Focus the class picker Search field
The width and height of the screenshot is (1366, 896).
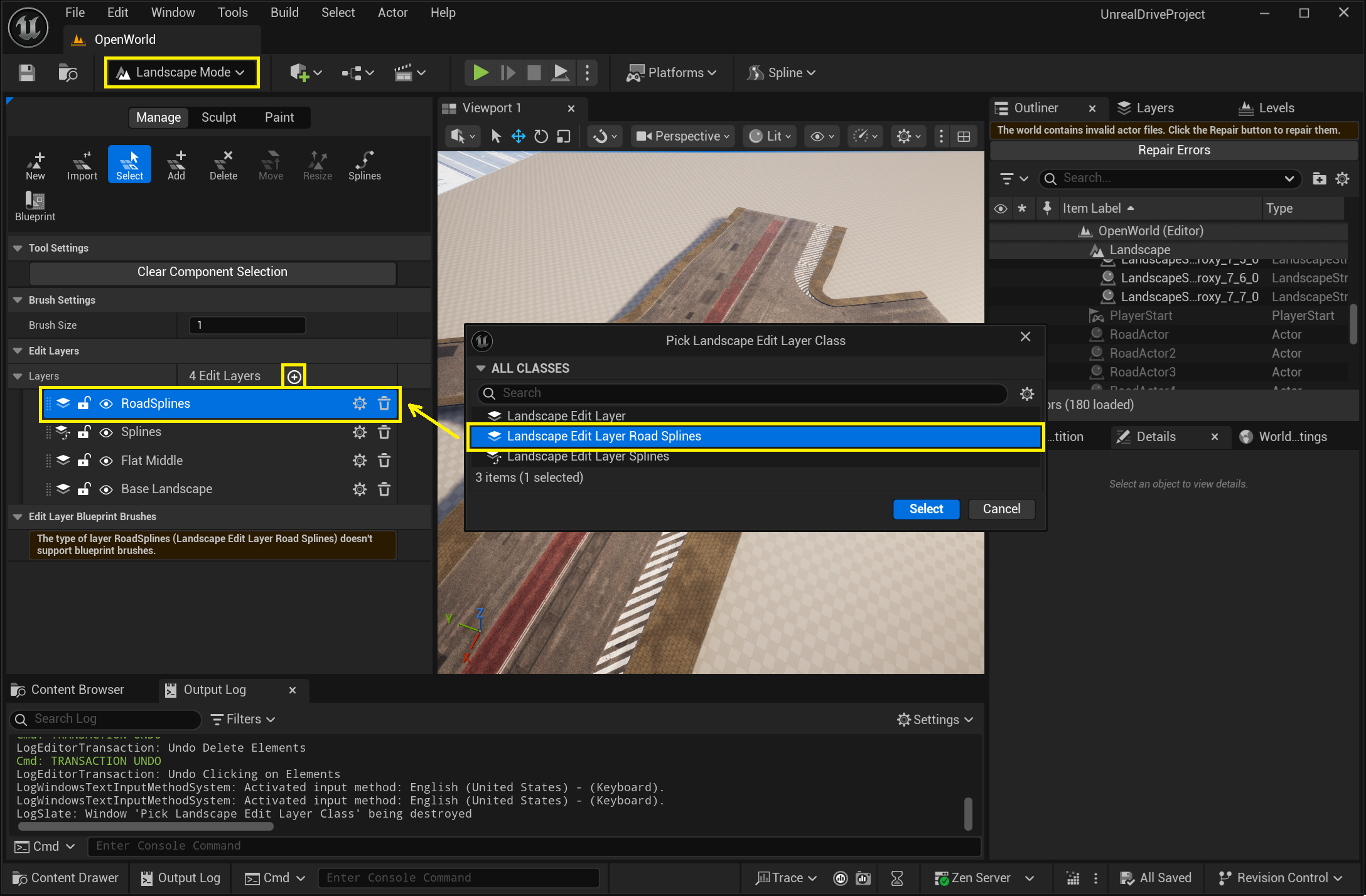pos(742,393)
